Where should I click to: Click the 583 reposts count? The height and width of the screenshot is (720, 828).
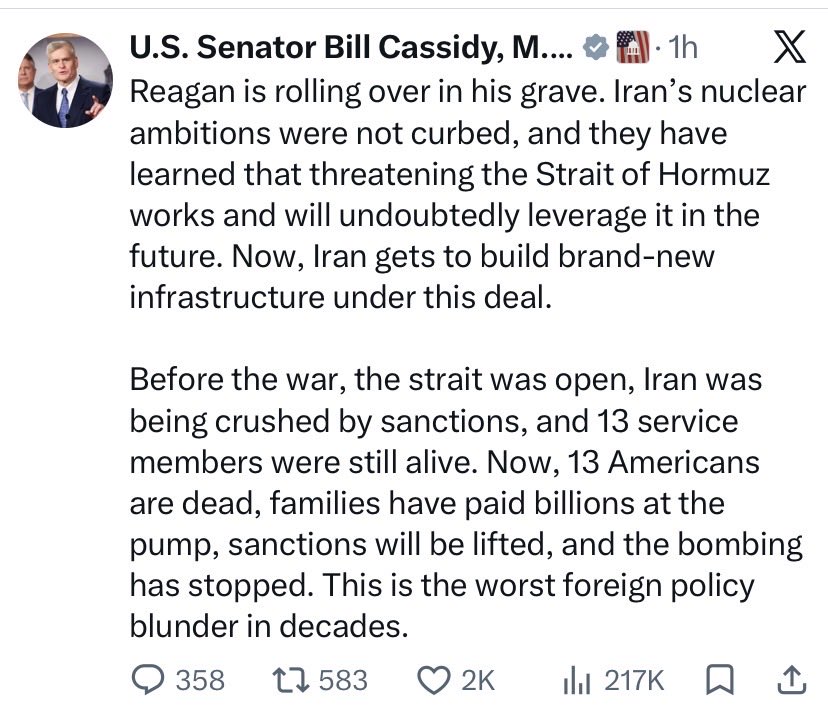click(x=343, y=680)
